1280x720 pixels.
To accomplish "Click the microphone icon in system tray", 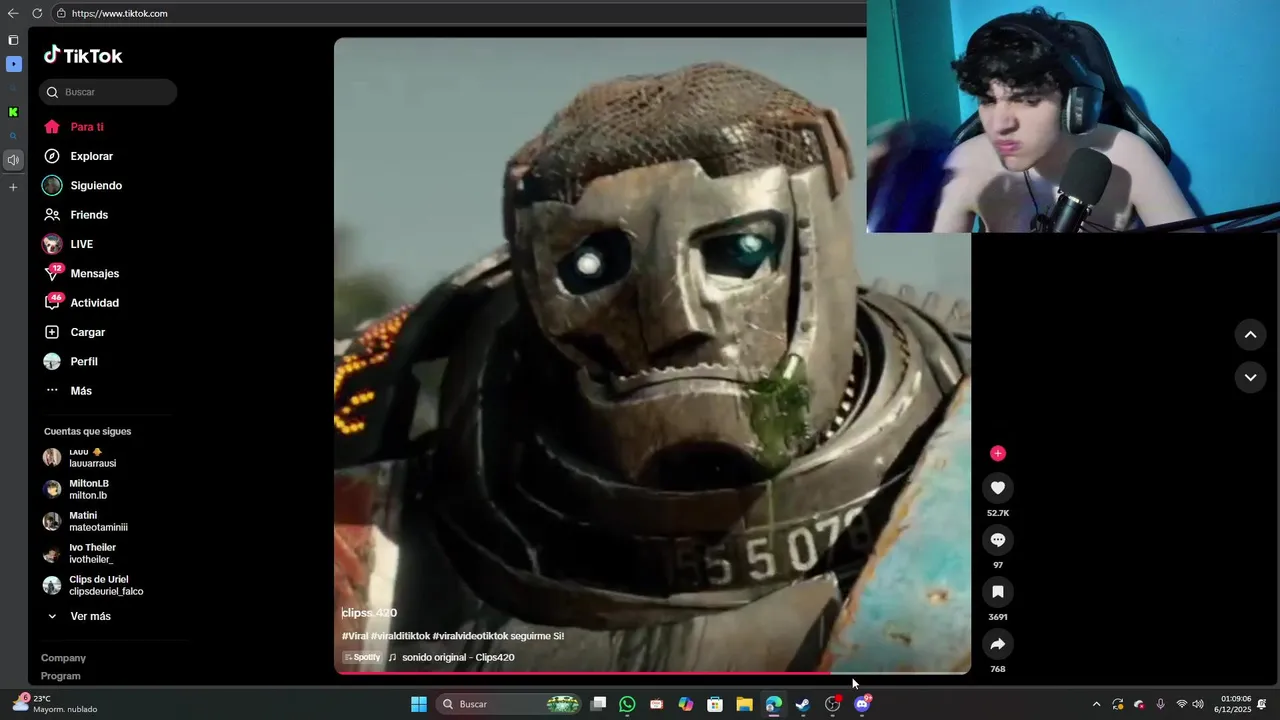I will (1160, 704).
